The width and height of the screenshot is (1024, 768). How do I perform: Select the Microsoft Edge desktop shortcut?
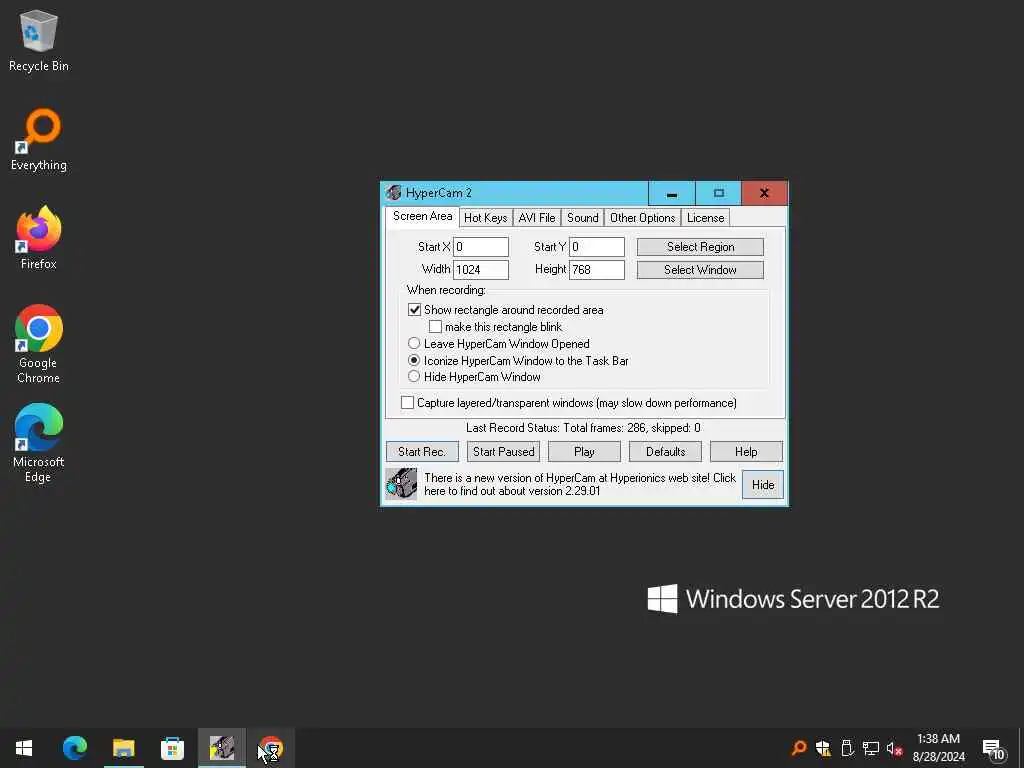click(39, 443)
